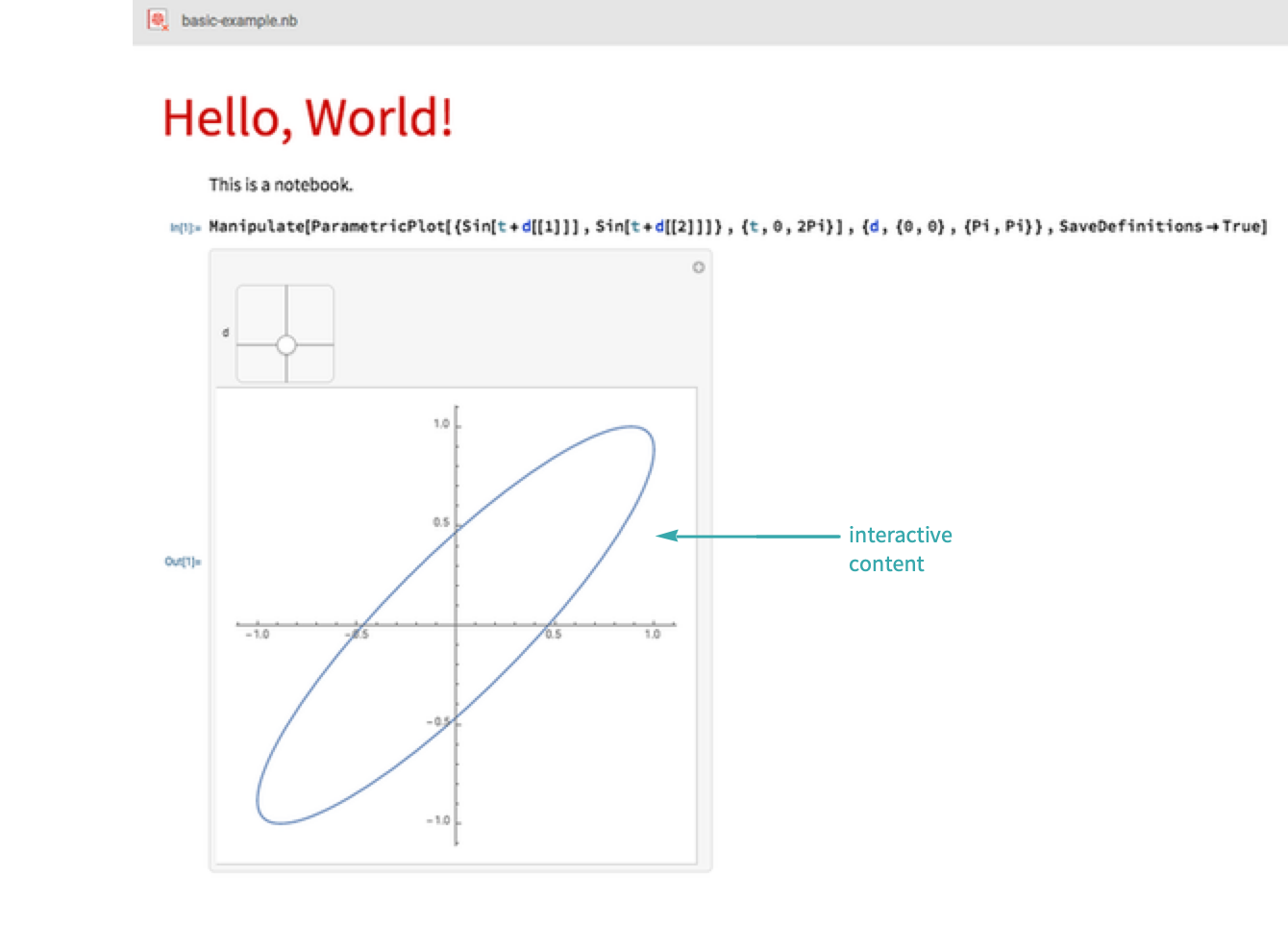
Task: Click the round knob of 2D slider
Action: coord(285,344)
